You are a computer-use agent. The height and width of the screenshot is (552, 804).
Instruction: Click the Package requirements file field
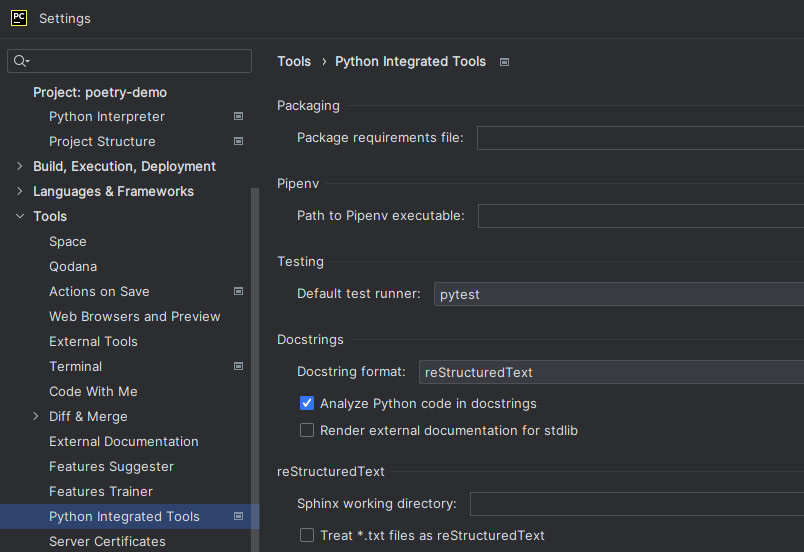[640, 138]
